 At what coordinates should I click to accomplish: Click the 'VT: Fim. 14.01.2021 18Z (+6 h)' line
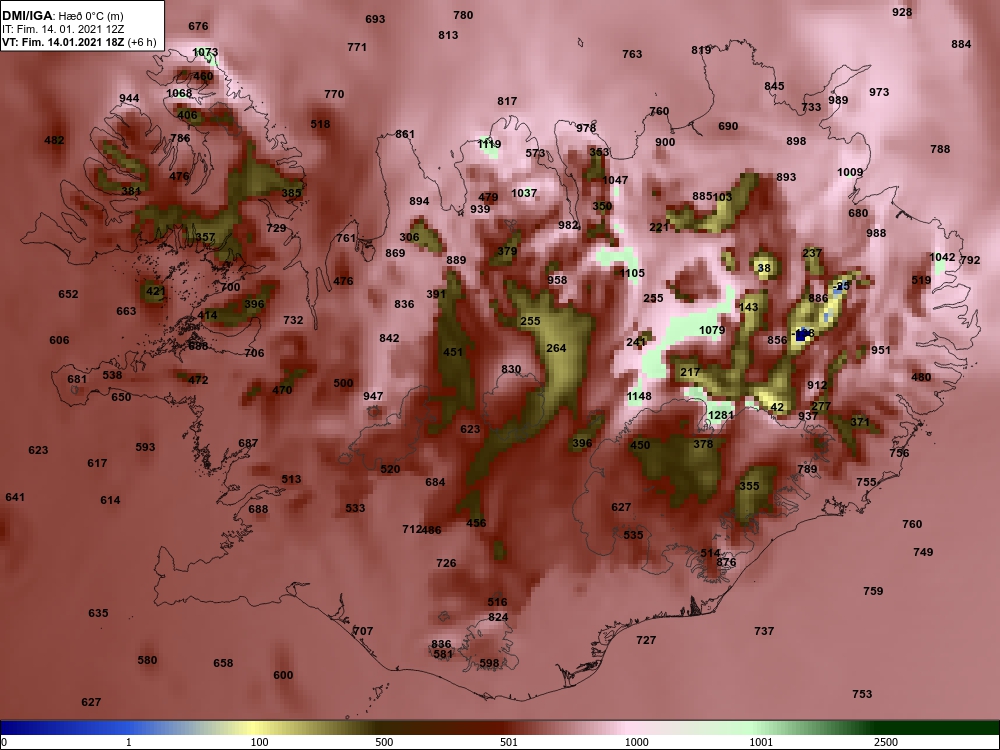click(78, 42)
